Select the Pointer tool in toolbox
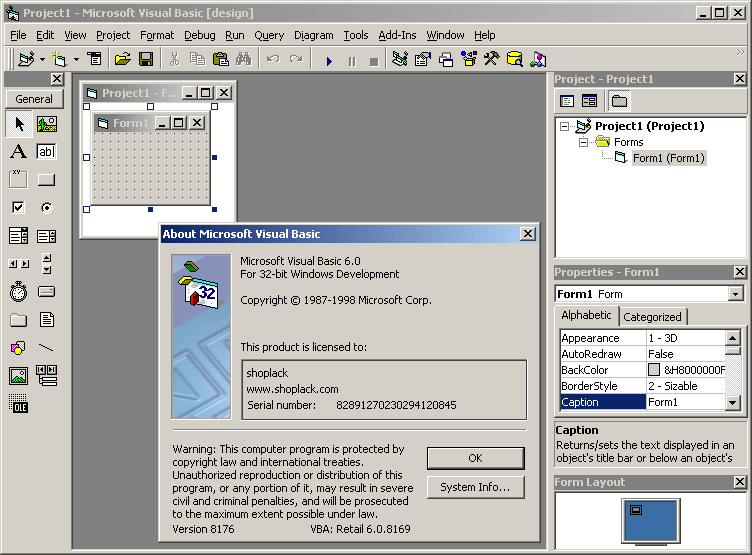 tap(19, 124)
